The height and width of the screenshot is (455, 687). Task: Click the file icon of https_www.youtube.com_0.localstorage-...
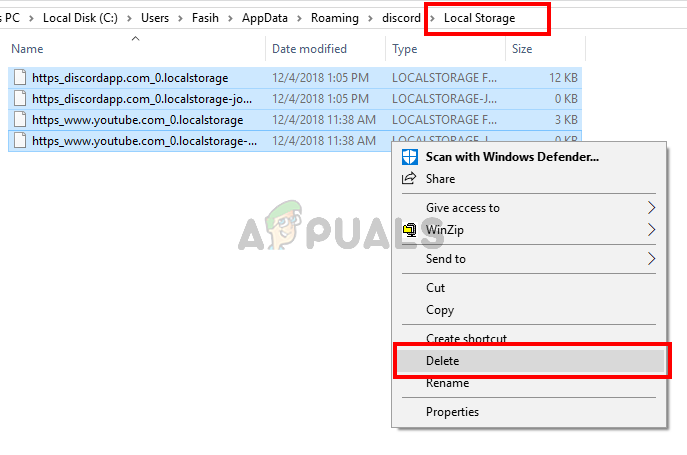pos(20,141)
